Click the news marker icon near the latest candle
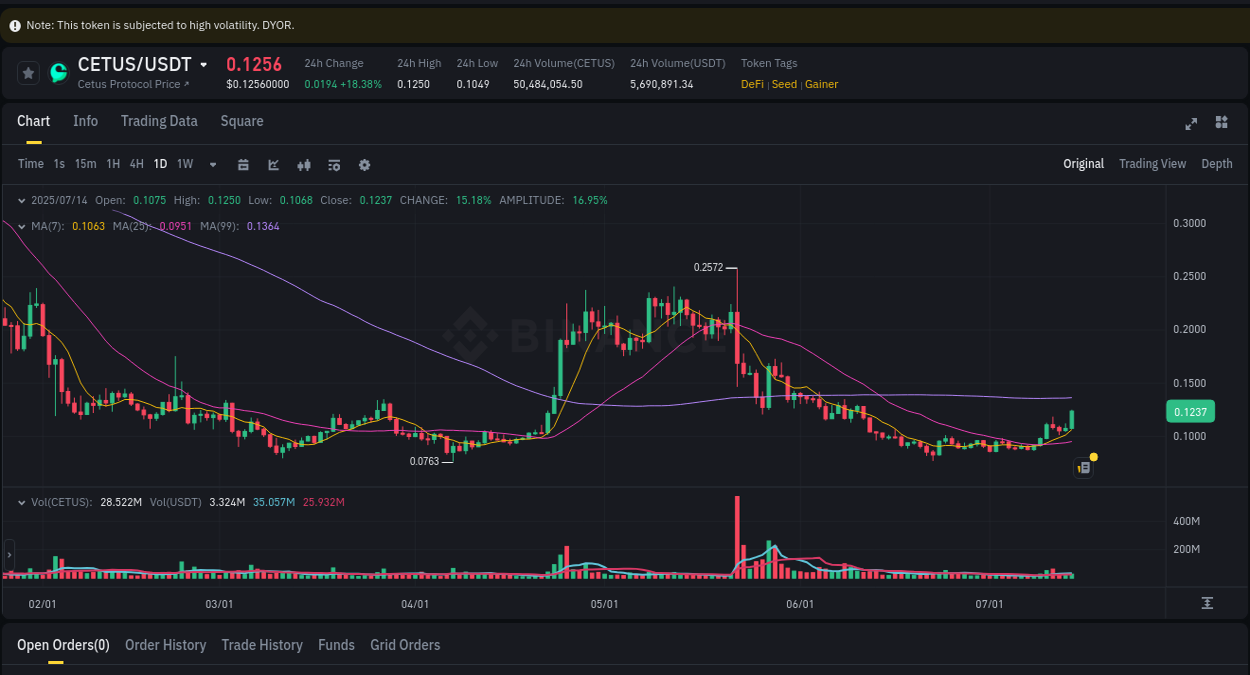 click(x=1083, y=467)
